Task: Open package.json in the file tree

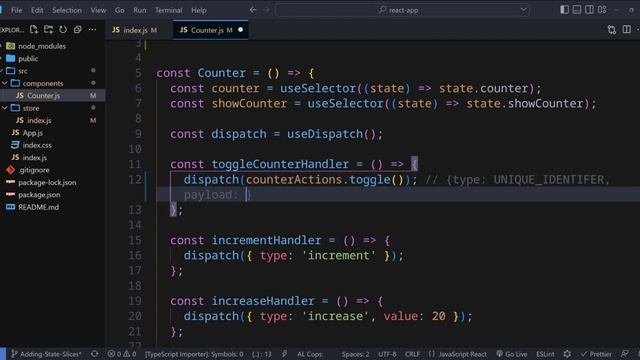Action: point(39,195)
